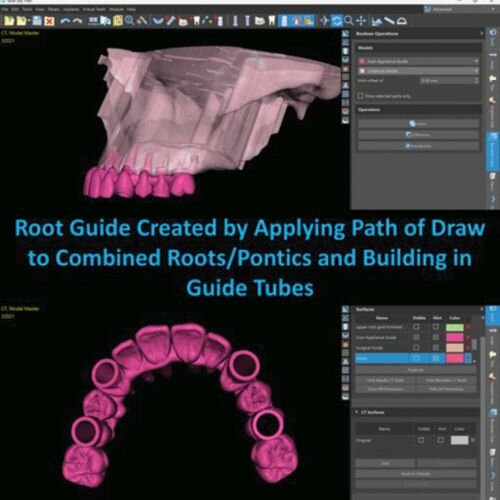This screenshot has height=500, width=500.
Task: Open the File menu
Action: click(5, 9)
